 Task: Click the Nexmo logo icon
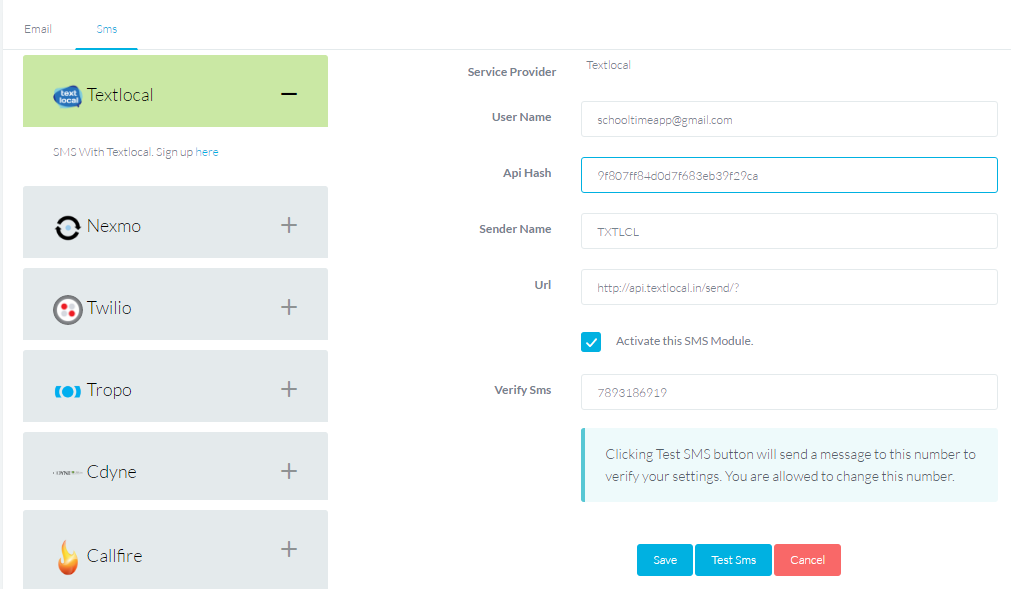[x=68, y=227]
